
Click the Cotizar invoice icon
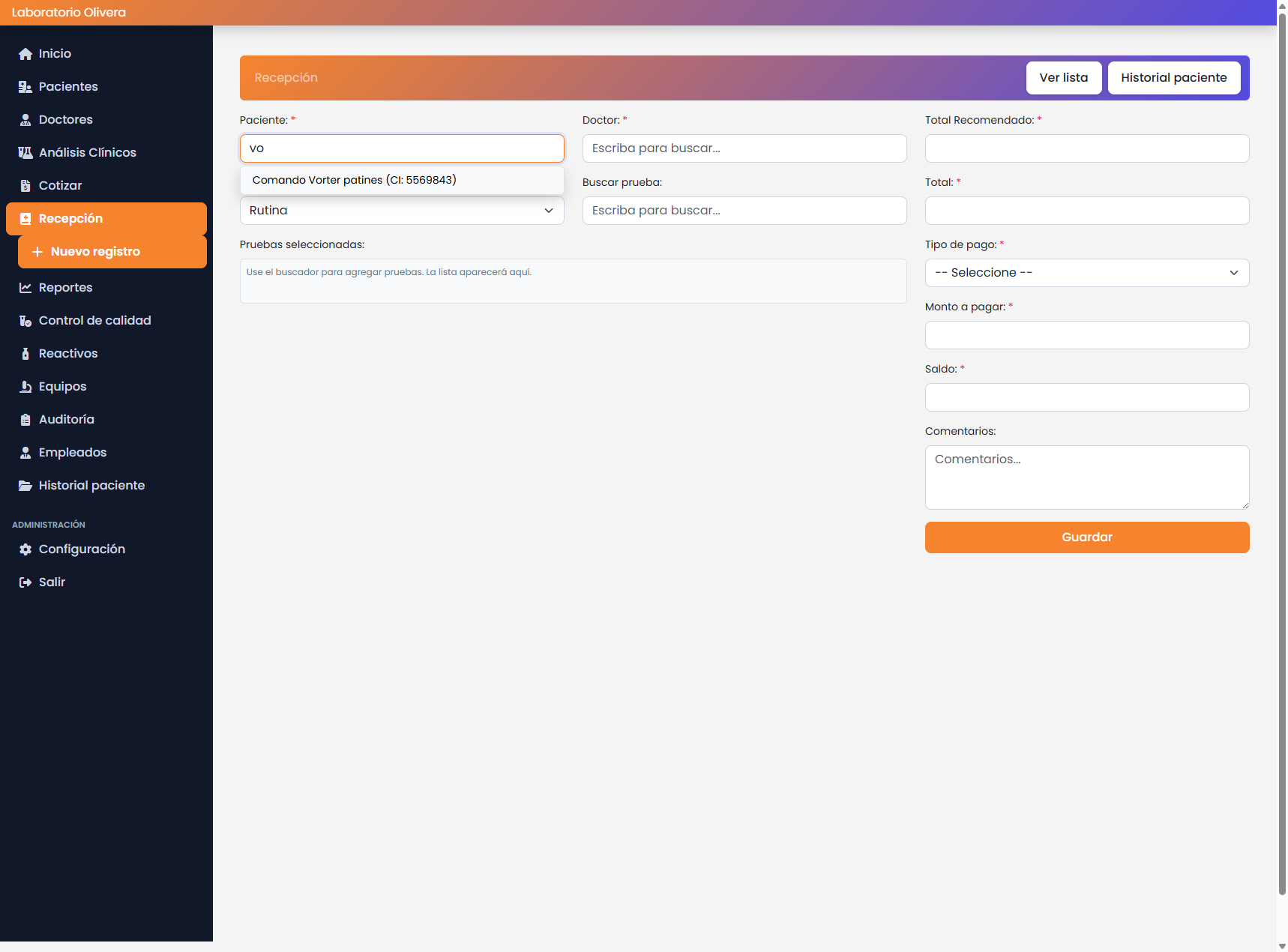click(25, 186)
